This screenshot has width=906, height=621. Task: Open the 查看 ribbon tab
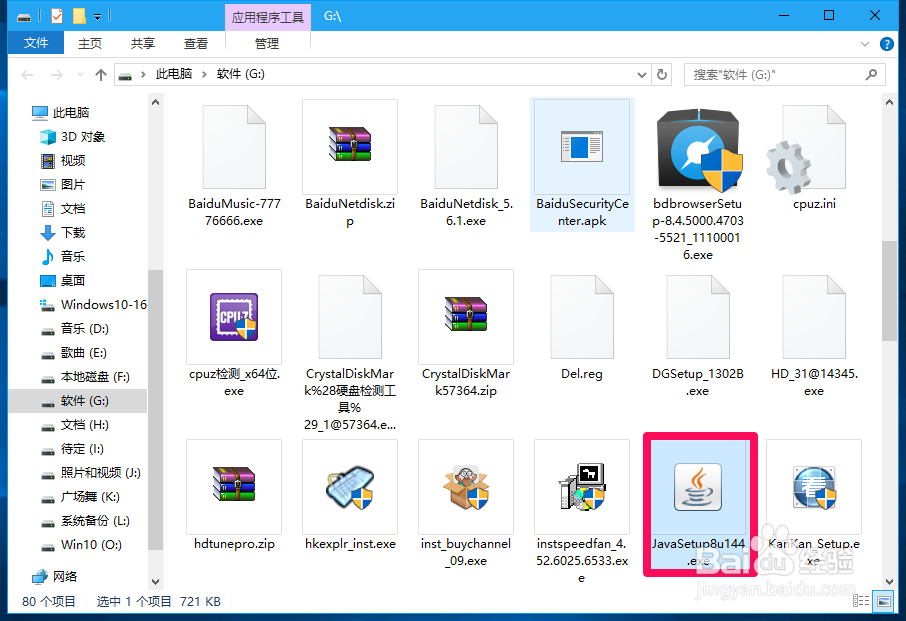coord(196,43)
